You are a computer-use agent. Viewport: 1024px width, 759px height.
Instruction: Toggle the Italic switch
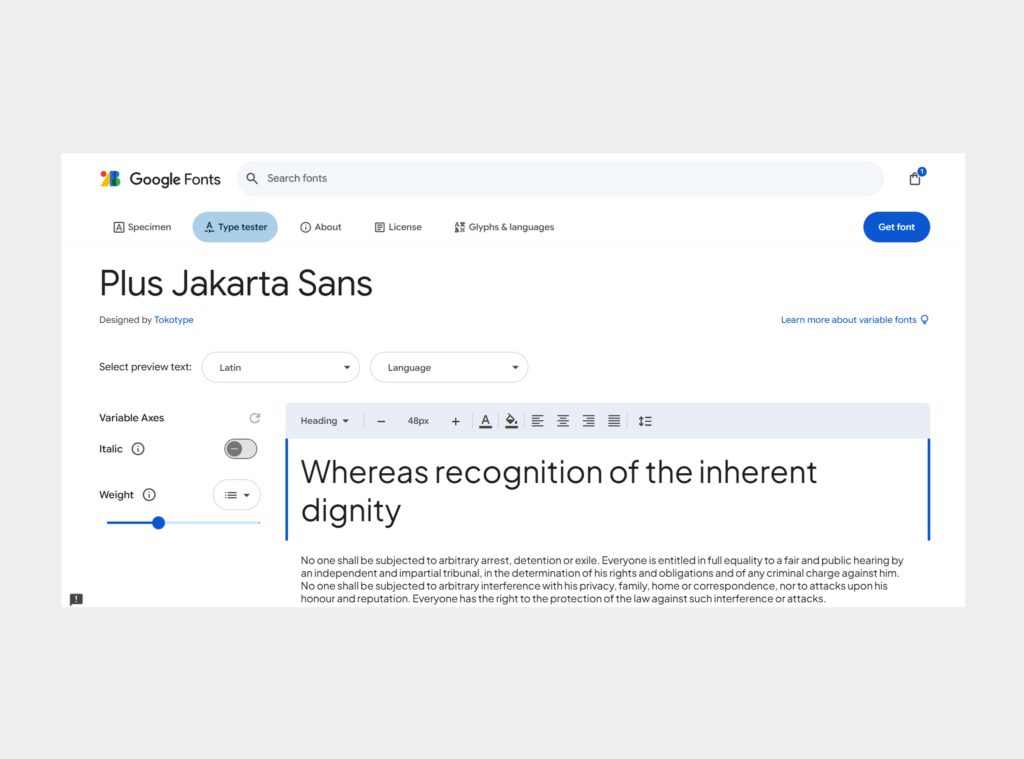coord(241,449)
